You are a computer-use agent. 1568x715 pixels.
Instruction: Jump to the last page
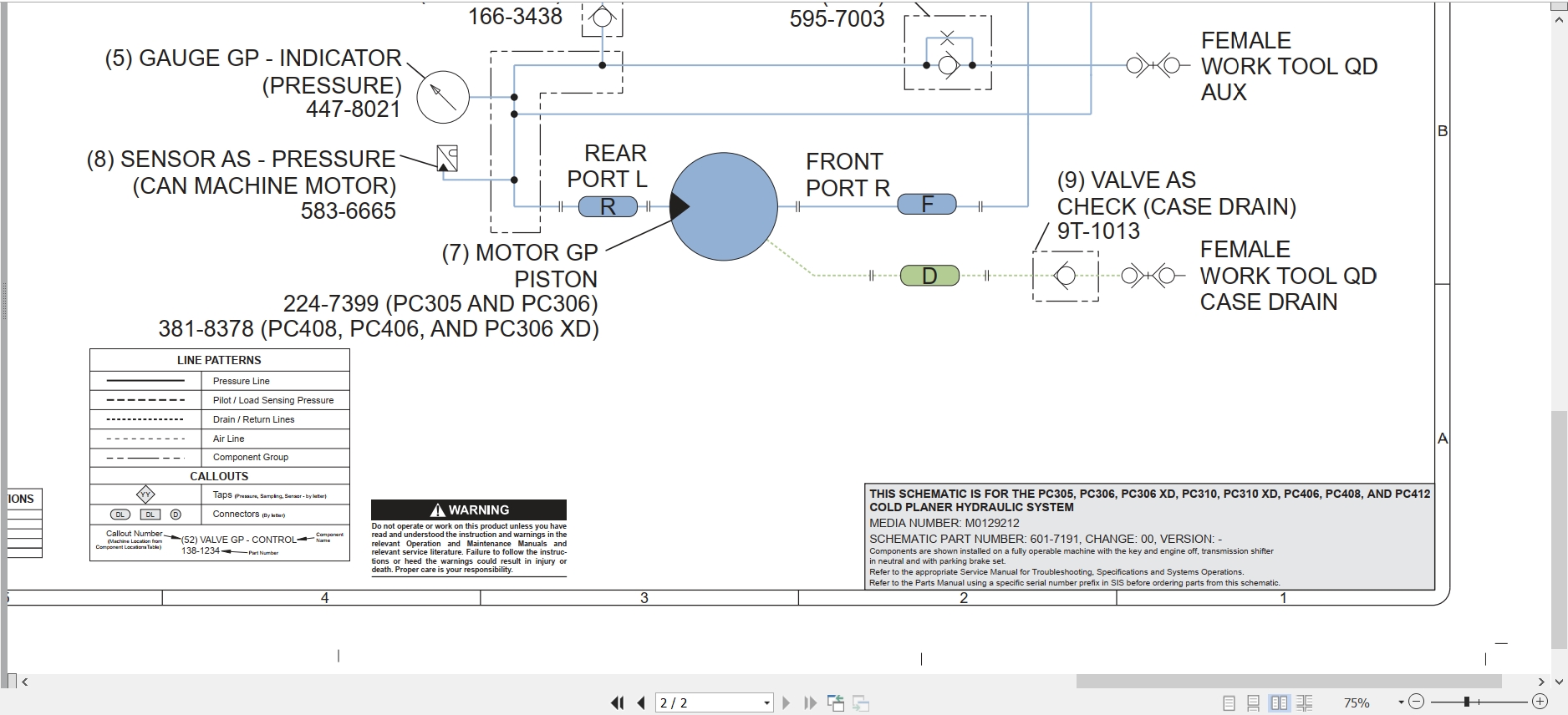tap(810, 703)
